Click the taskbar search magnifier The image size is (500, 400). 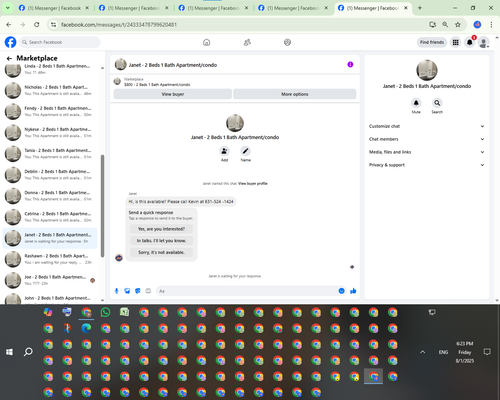(x=28, y=352)
